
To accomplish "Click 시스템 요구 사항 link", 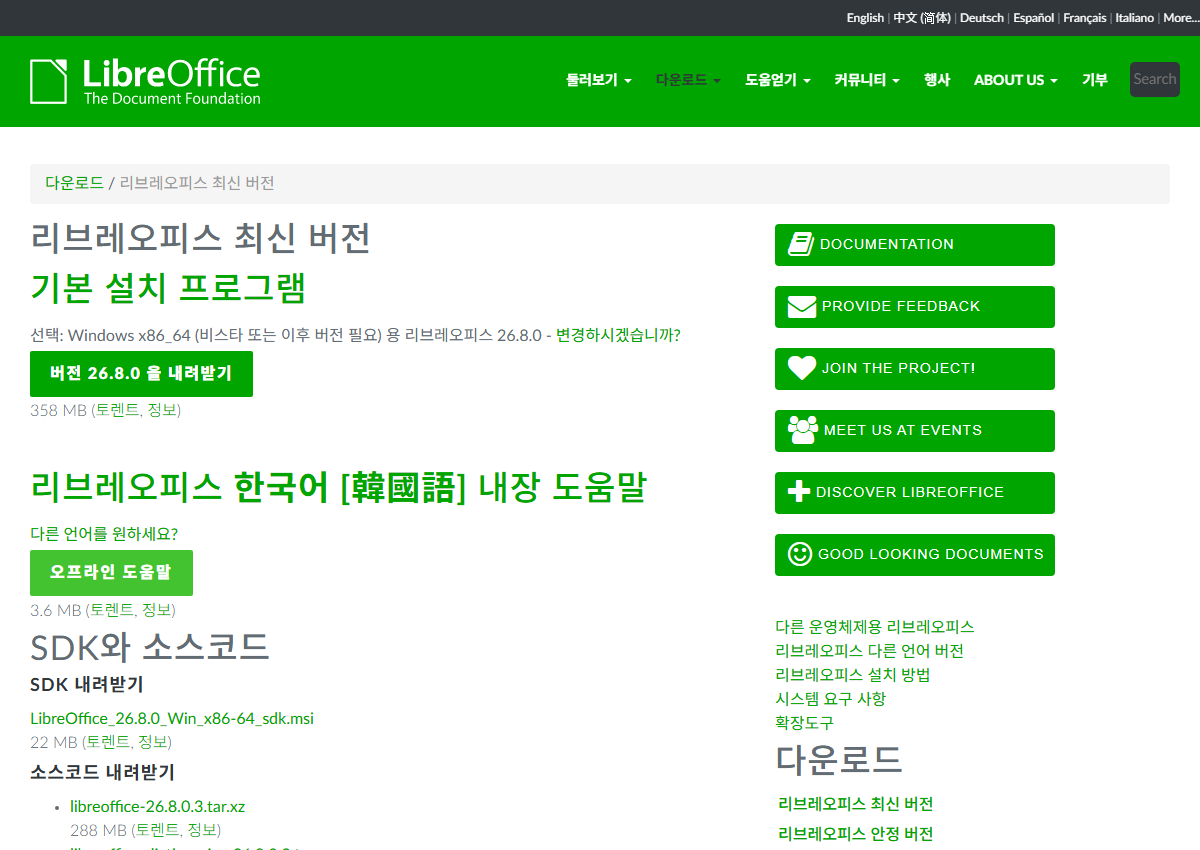I will (x=831, y=699).
